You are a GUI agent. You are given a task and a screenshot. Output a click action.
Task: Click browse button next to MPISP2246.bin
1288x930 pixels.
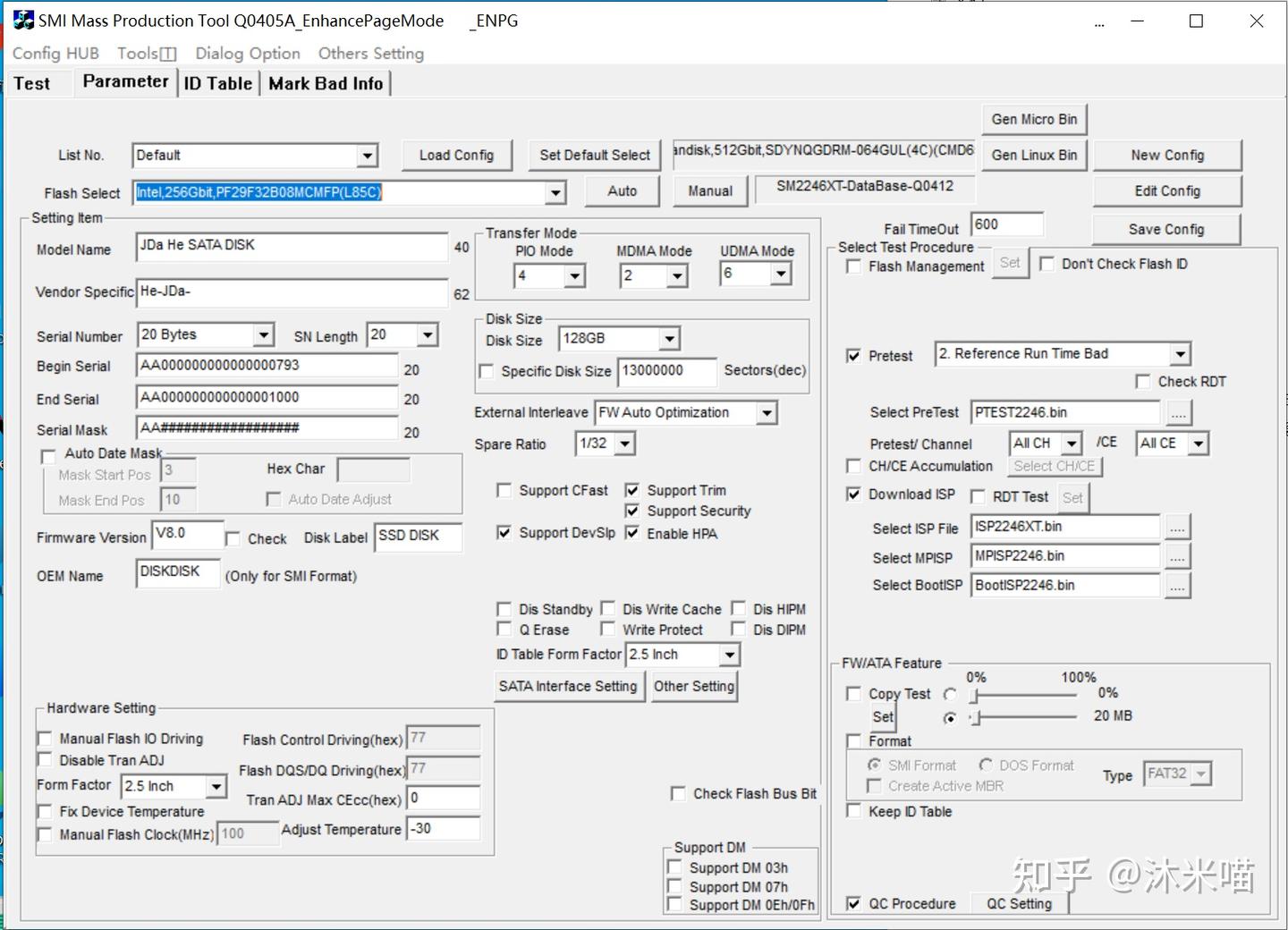pos(1178,556)
